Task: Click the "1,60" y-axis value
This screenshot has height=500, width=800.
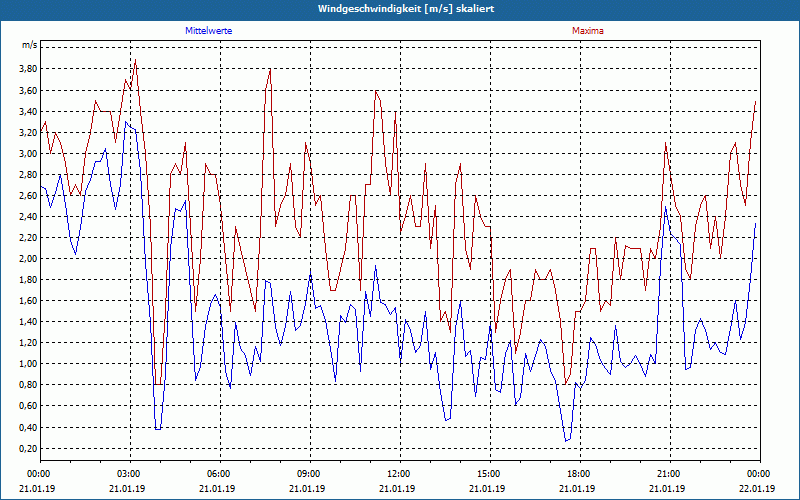Action: pos(29,301)
